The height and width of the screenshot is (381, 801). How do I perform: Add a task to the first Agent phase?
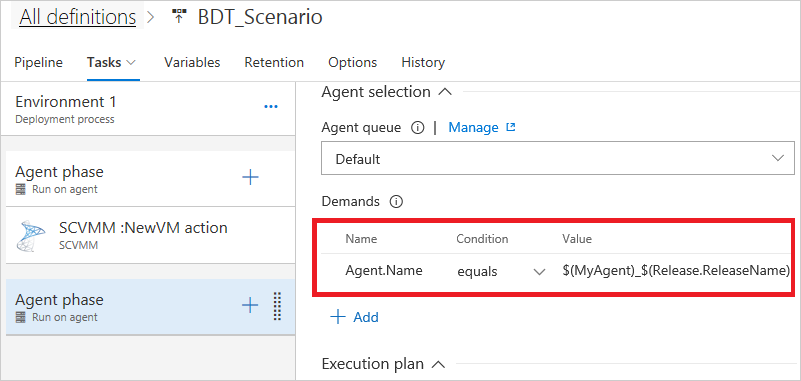250,177
